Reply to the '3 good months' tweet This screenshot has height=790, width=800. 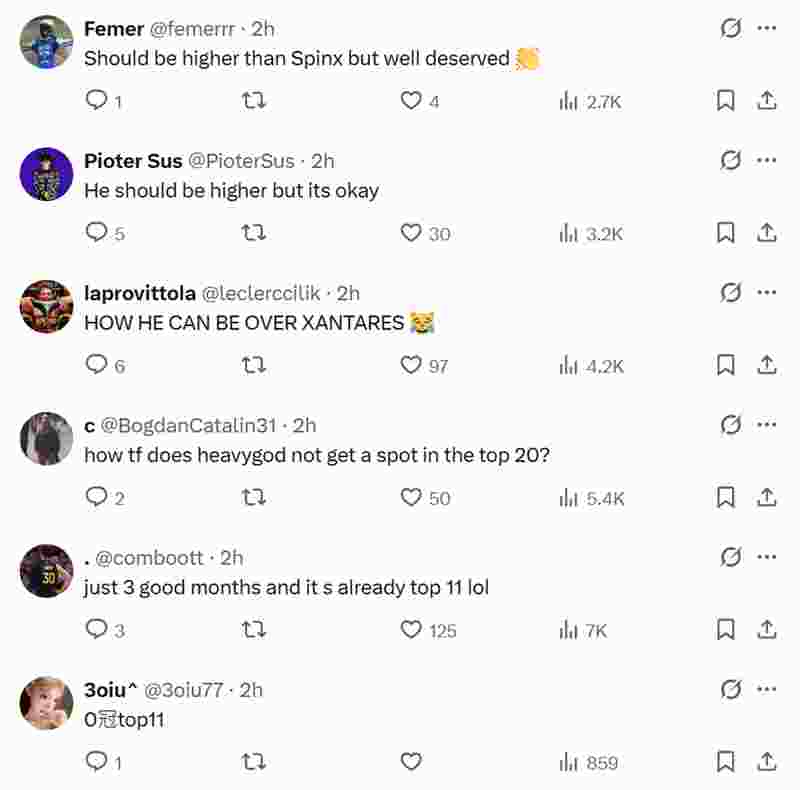(97, 629)
